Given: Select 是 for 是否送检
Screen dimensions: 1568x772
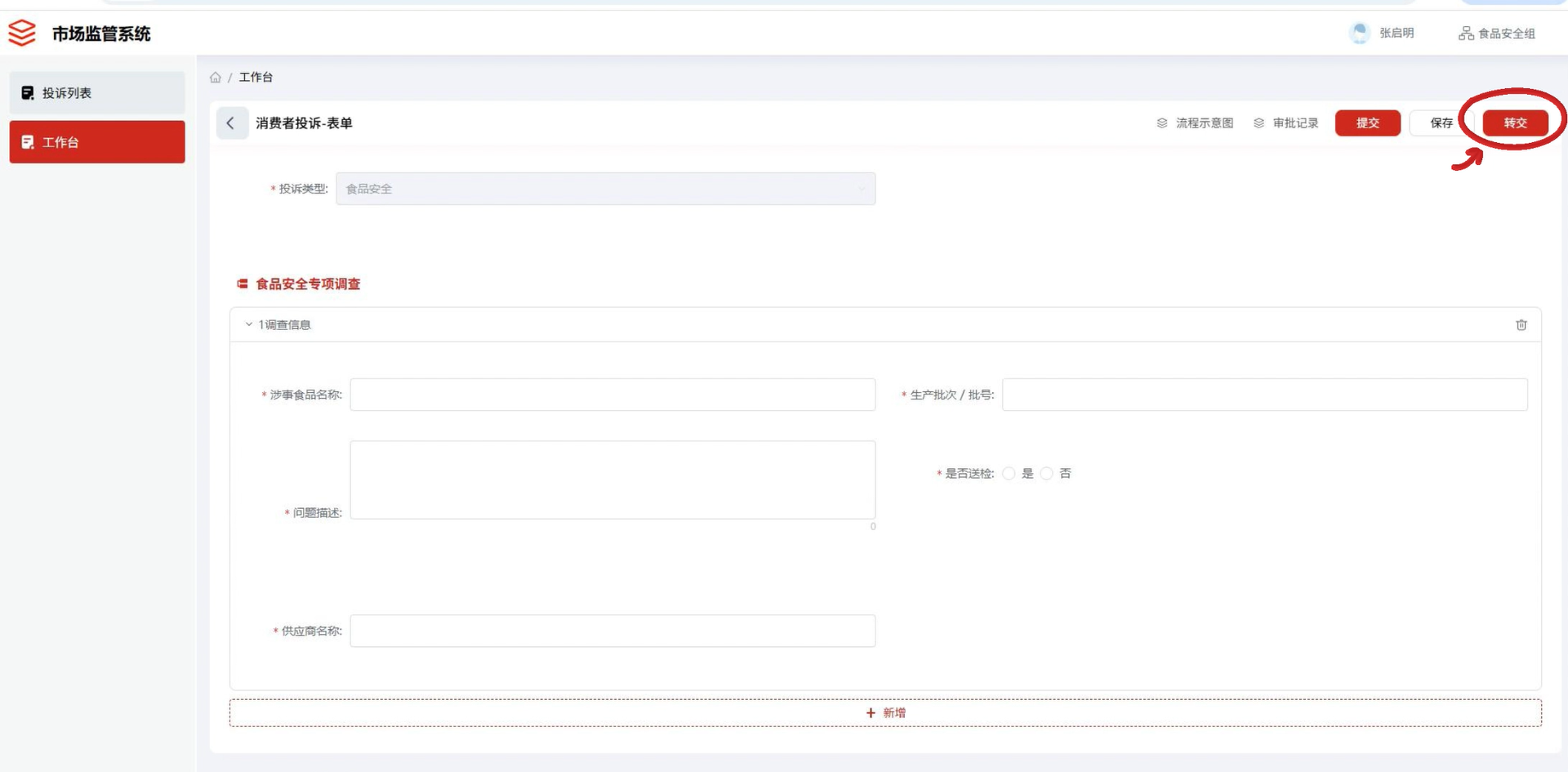Looking at the screenshot, I should point(1009,474).
